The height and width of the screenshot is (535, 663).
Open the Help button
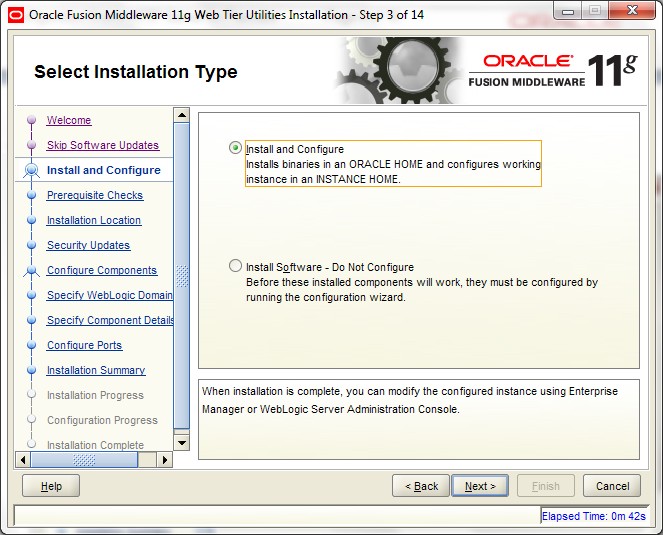point(50,486)
